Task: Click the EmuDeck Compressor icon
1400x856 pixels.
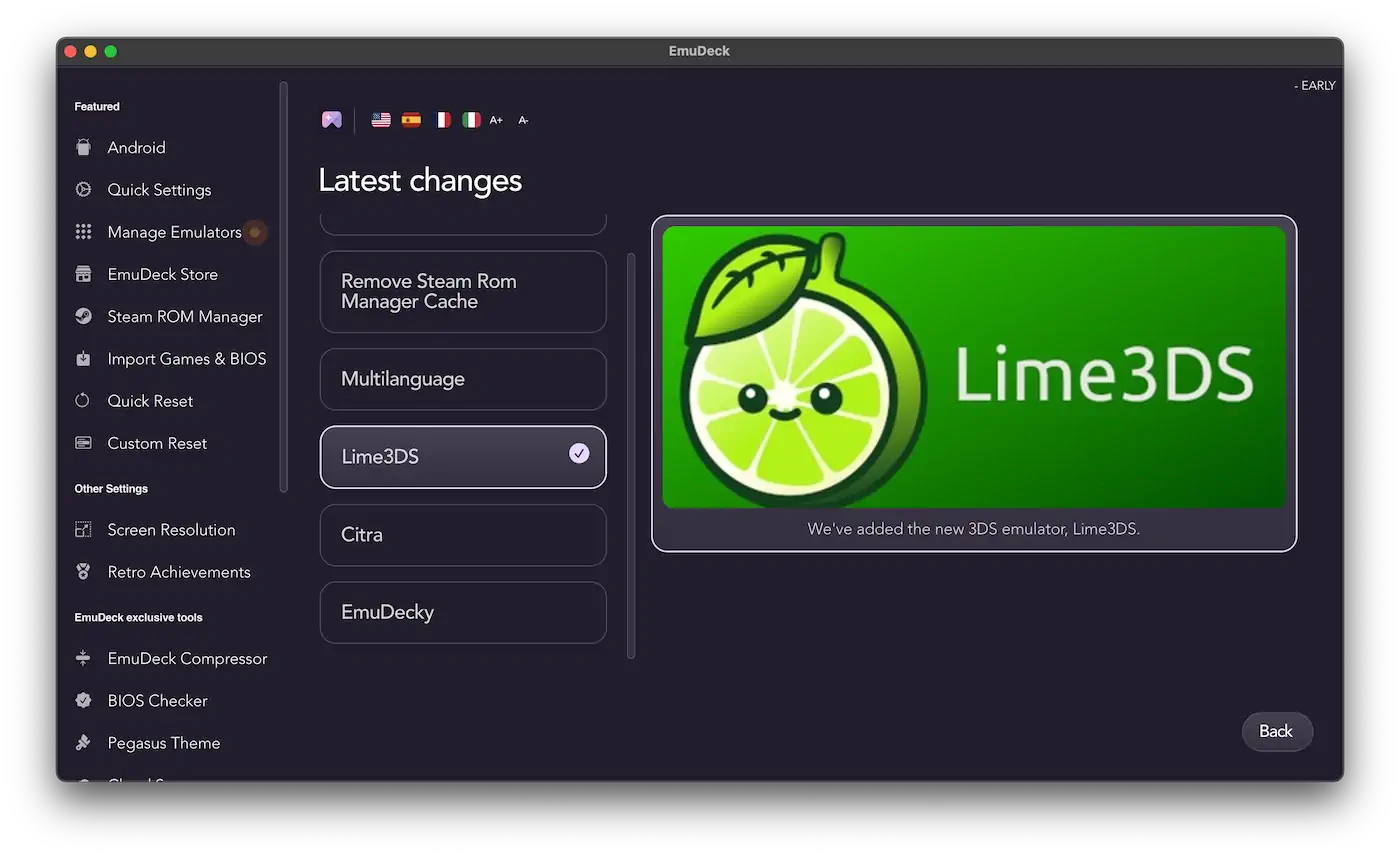Action: tap(83, 658)
